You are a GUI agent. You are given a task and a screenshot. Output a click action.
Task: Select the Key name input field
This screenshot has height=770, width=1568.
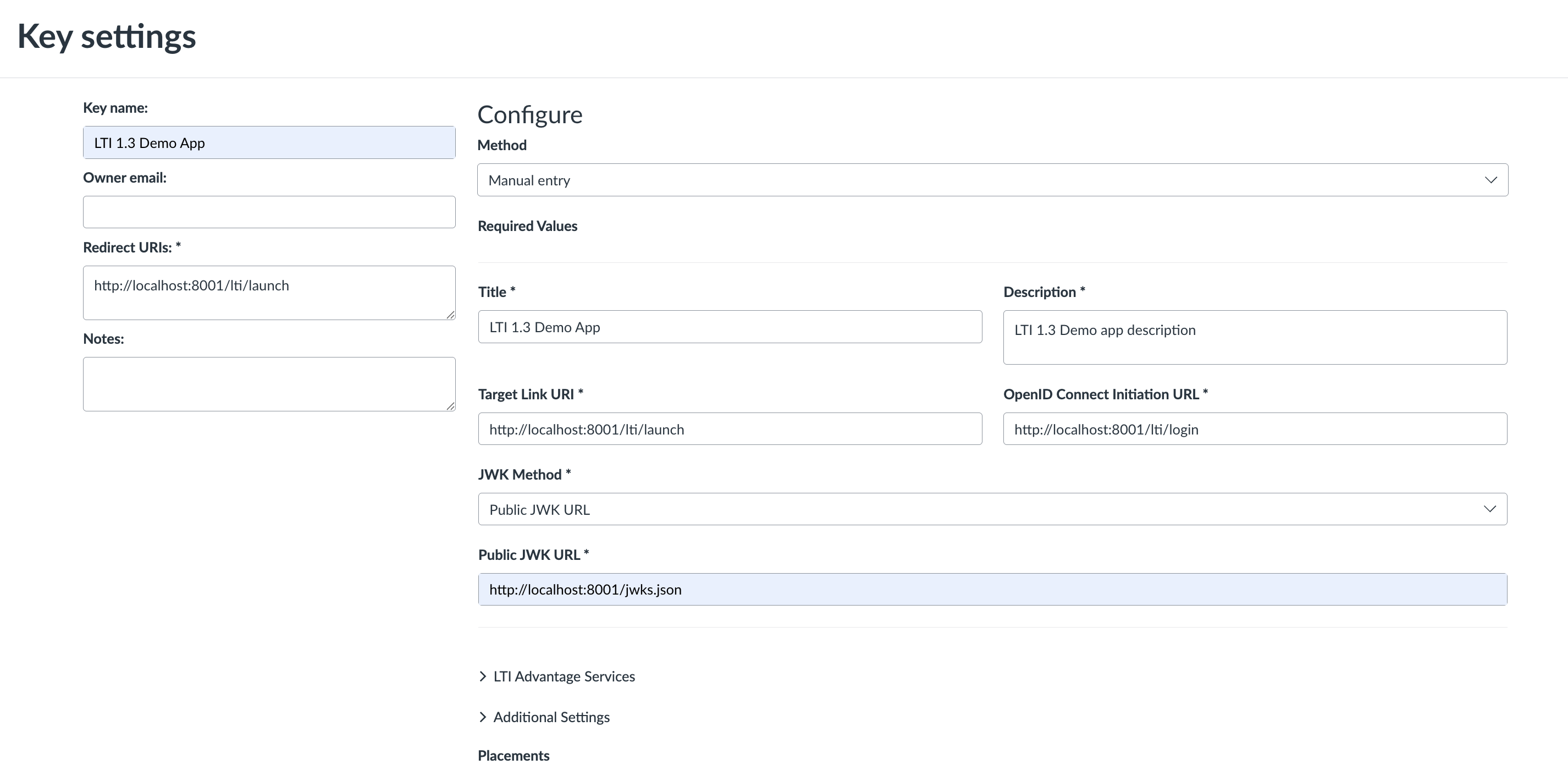click(x=268, y=142)
